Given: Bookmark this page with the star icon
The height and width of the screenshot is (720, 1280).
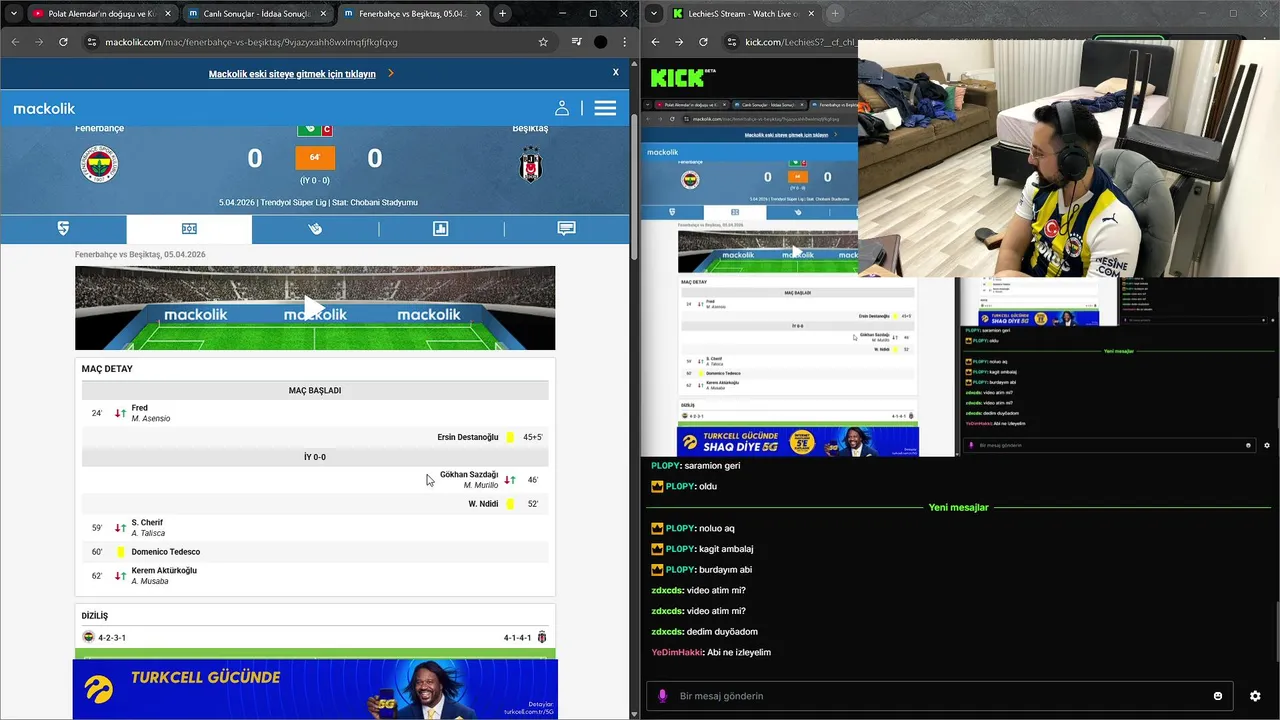Looking at the screenshot, I should point(543,42).
